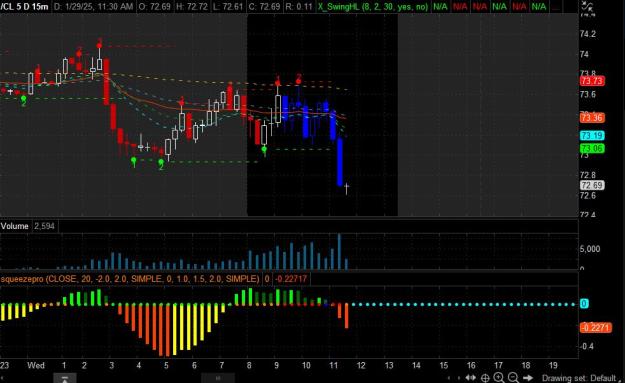The image size is (625, 383).
Task: Click the Wed label on time axis
Action: (x=35, y=365)
